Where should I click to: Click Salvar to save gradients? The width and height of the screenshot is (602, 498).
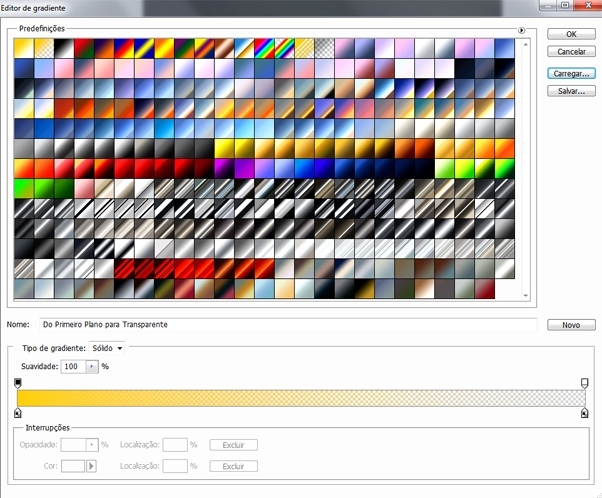(x=571, y=91)
